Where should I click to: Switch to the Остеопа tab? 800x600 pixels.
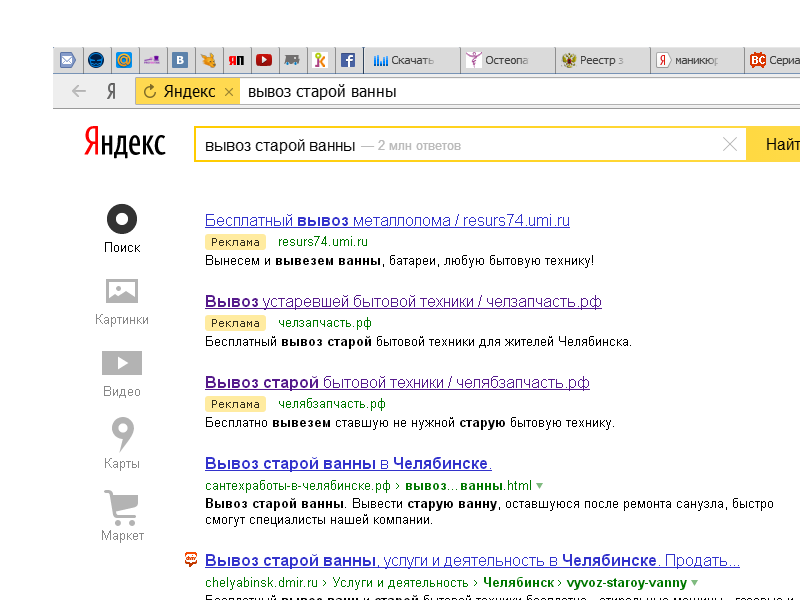[507, 60]
